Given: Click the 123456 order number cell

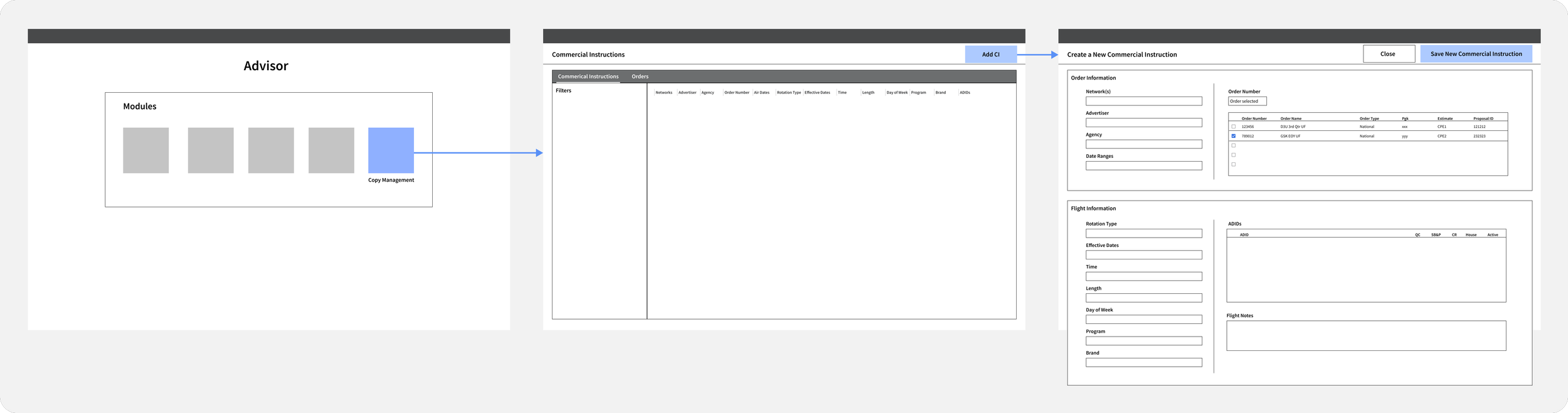Looking at the screenshot, I should (x=1248, y=127).
